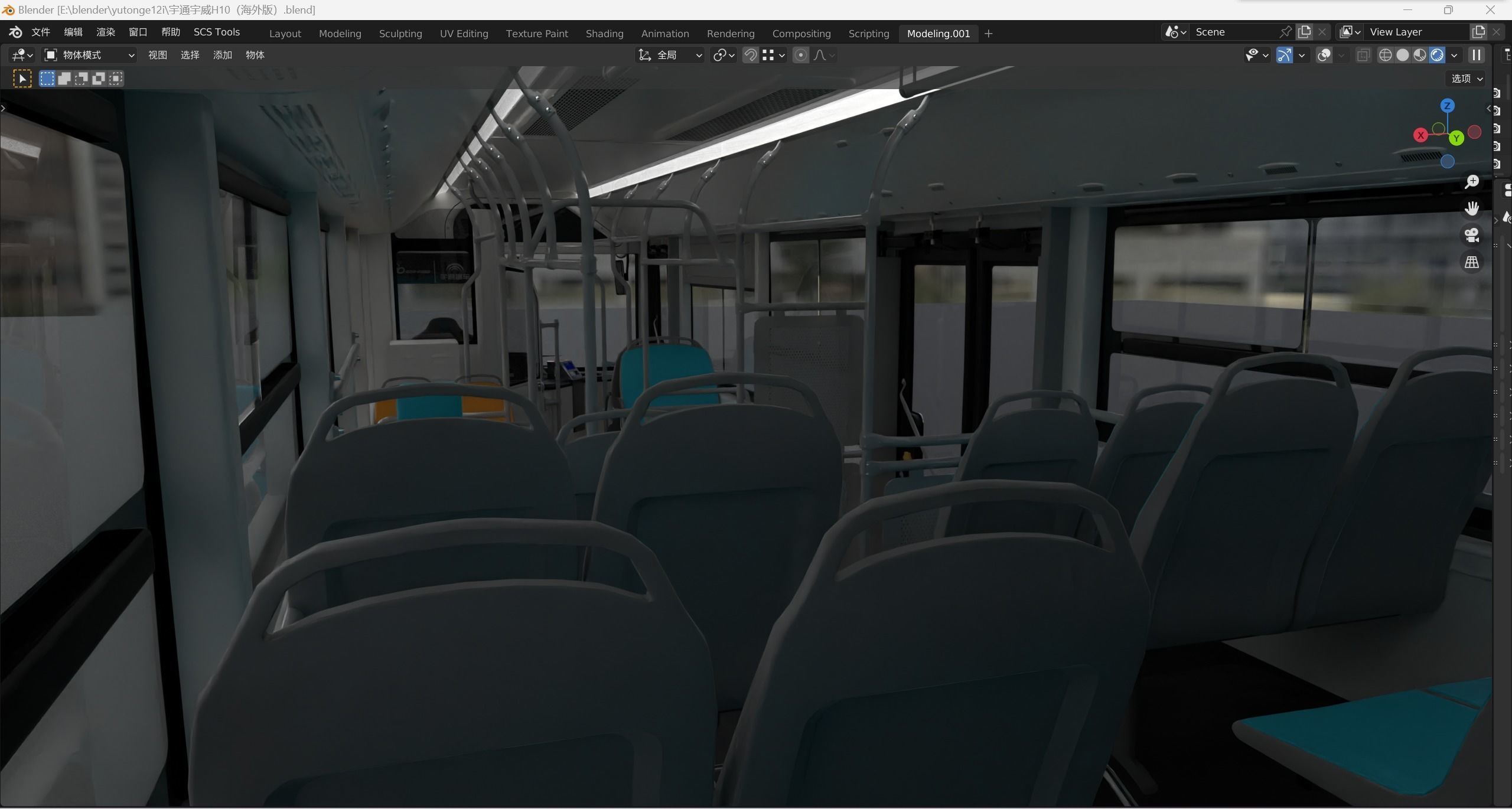Choose the Extend selection mode
This screenshot has width=1512, height=809.
click(64, 79)
